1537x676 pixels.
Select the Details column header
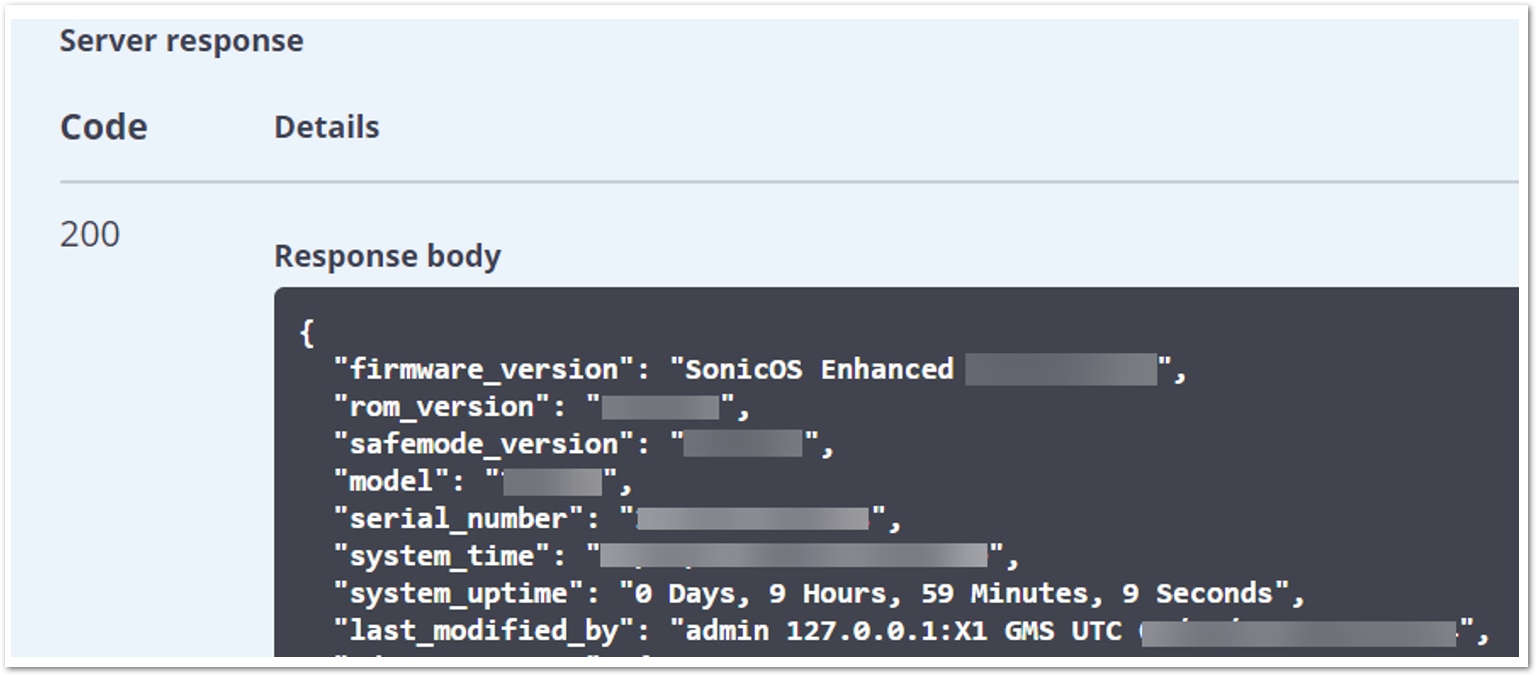(x=327, y=128)
